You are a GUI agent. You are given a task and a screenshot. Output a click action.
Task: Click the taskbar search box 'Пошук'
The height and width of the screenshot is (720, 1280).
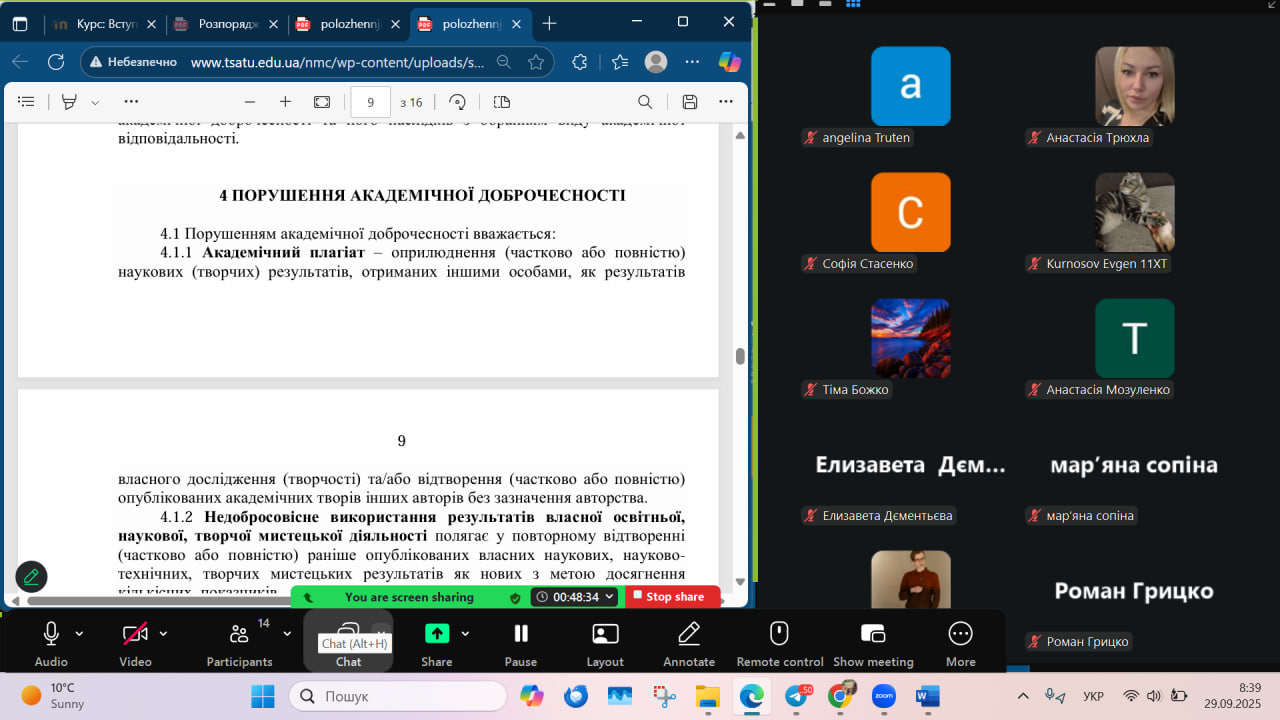pyautogui.click(x=398, y=696)
